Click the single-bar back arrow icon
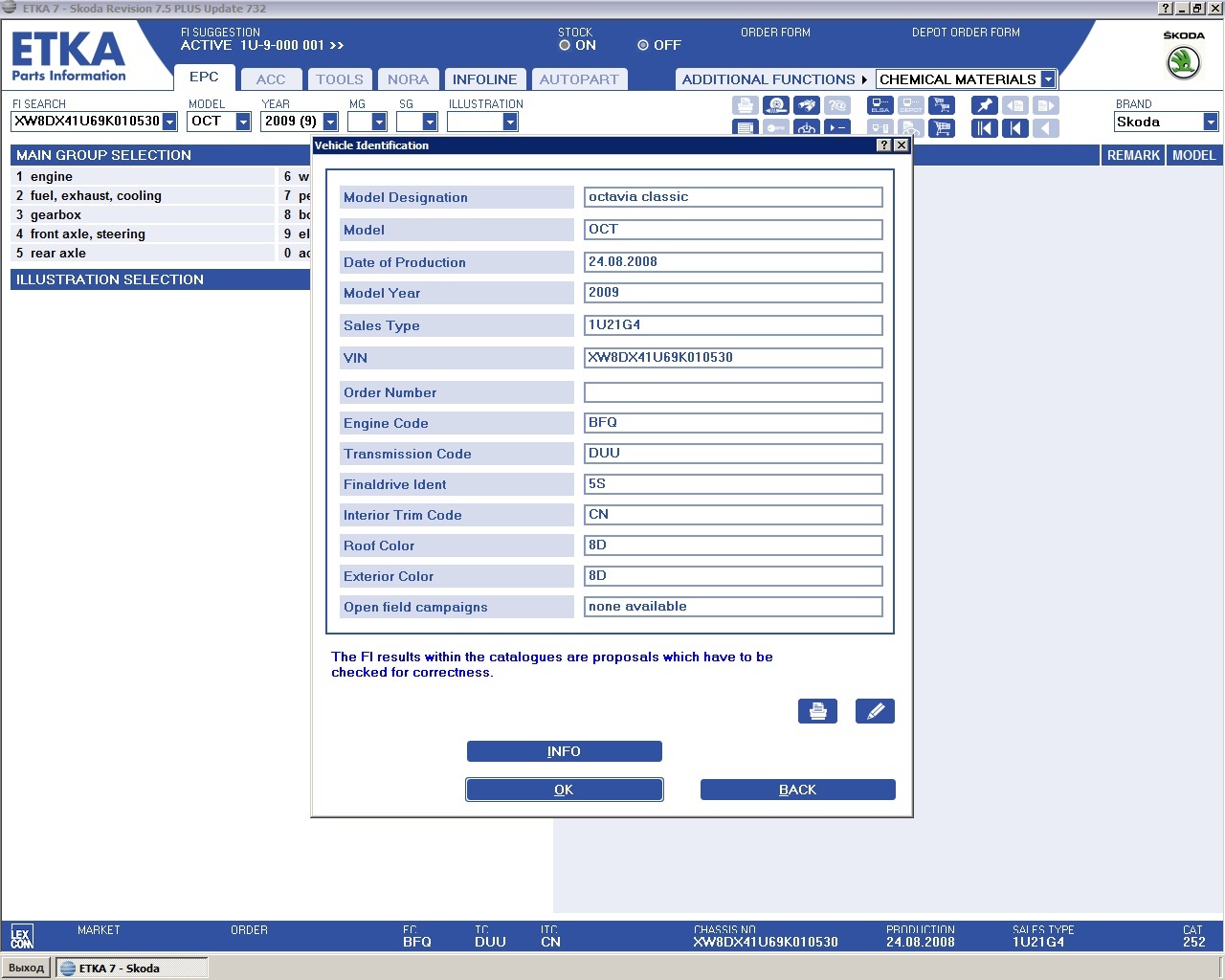This screenshot has width=1225, height=980. tap(1015, 127)
